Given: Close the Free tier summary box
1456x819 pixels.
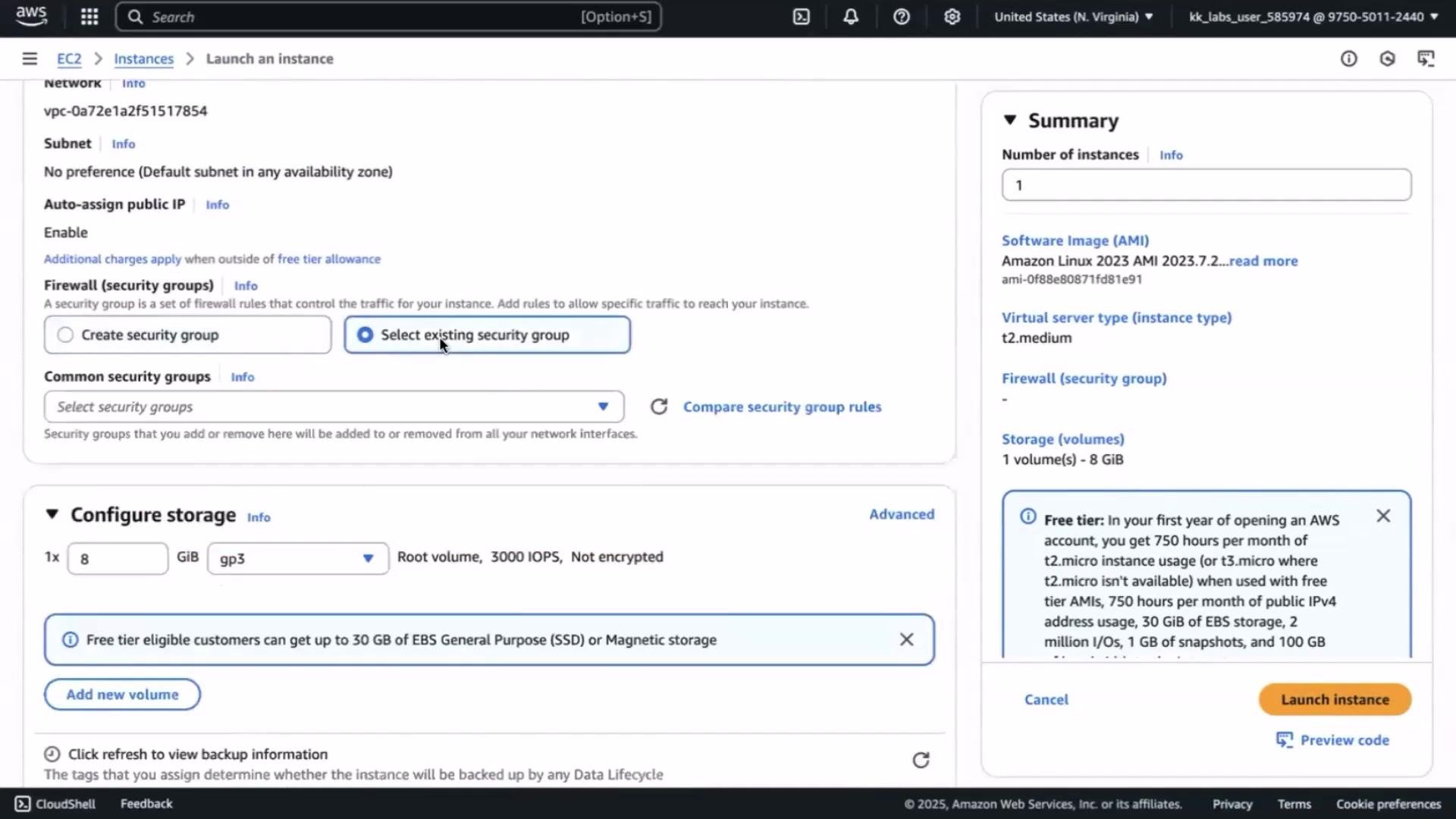Looking at the screenshot, I should click(1383, 516).
